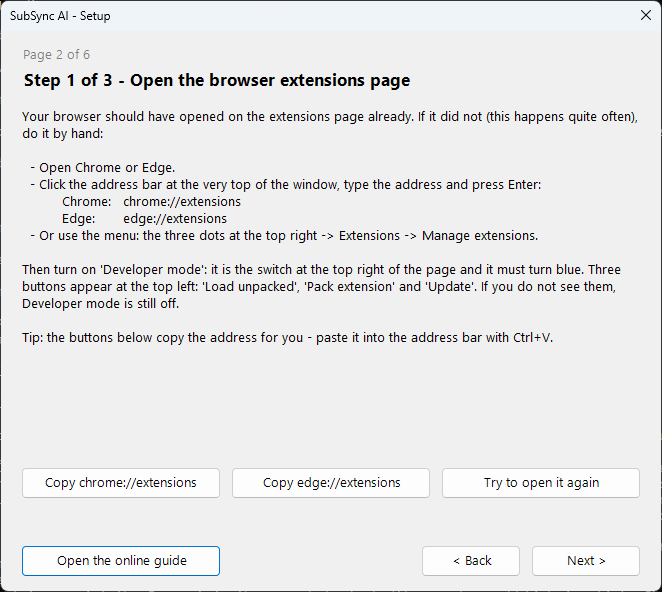
Task: Click the 'Step 1 of 3' heading
Action: pyautogui.click(x=217, y=80)
